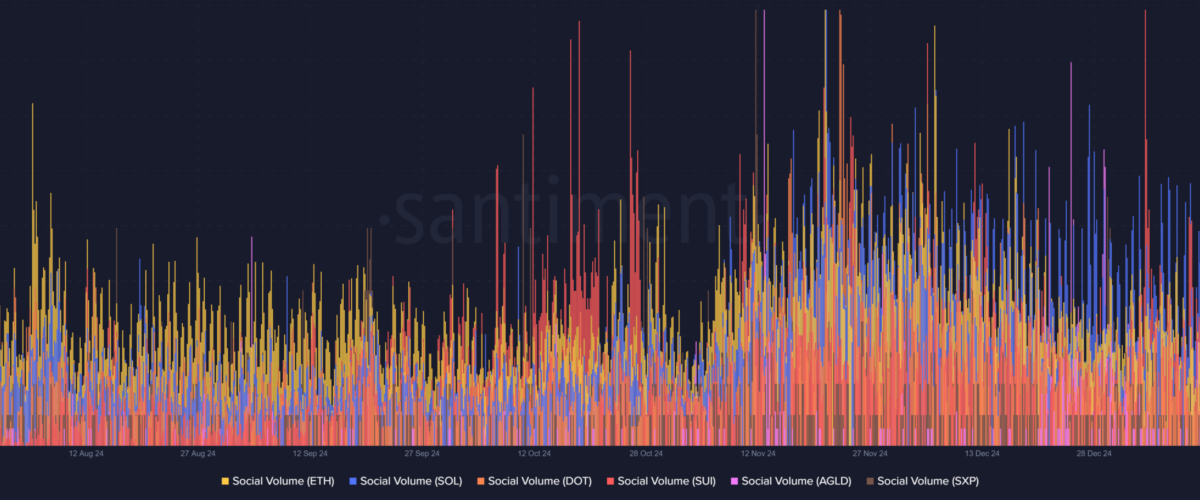The height and width of the screenshot is (500, 1200).
Task: Click the yellow ETH legend color square
Action: [225, 481]
